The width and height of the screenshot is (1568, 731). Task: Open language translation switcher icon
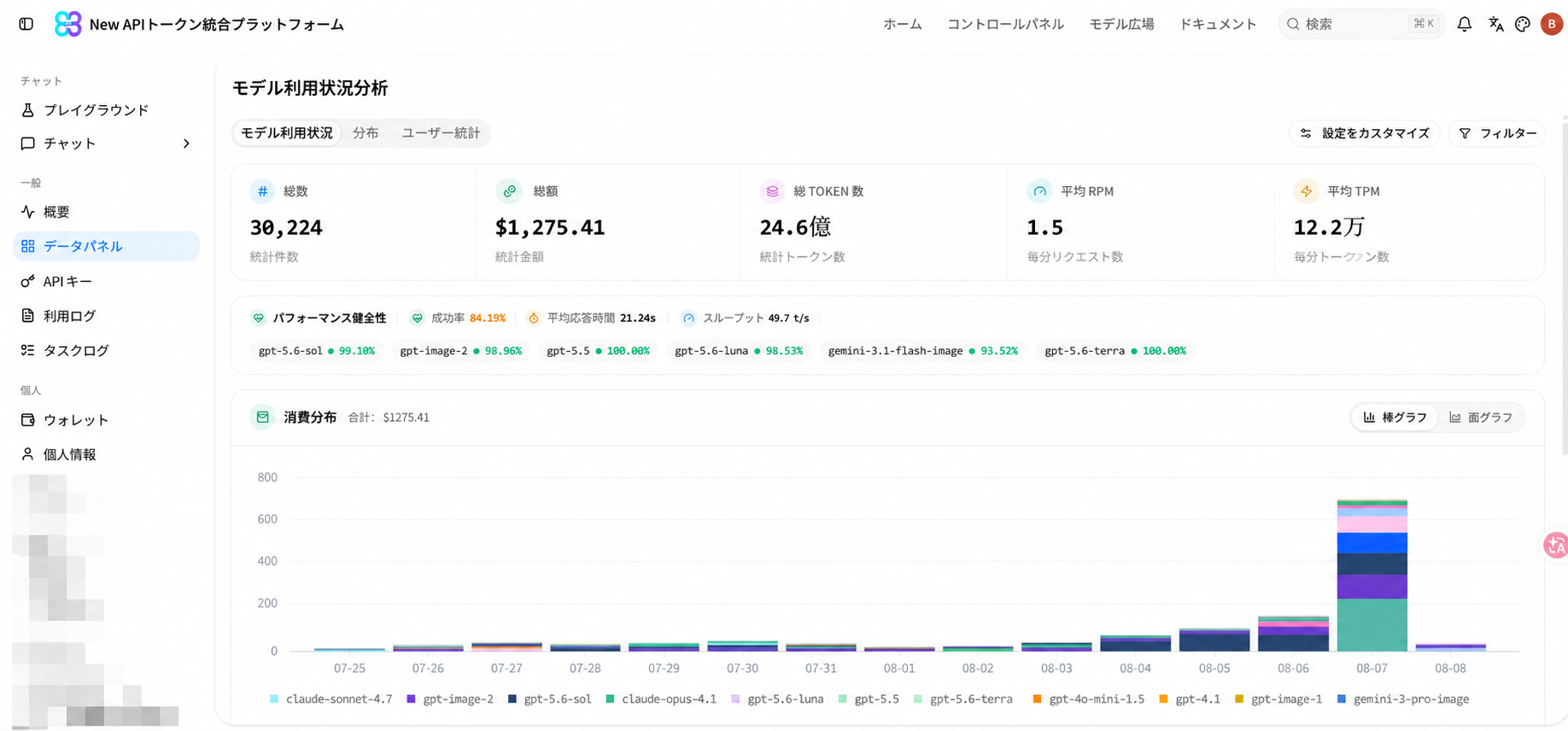[x=1495, y=24]
